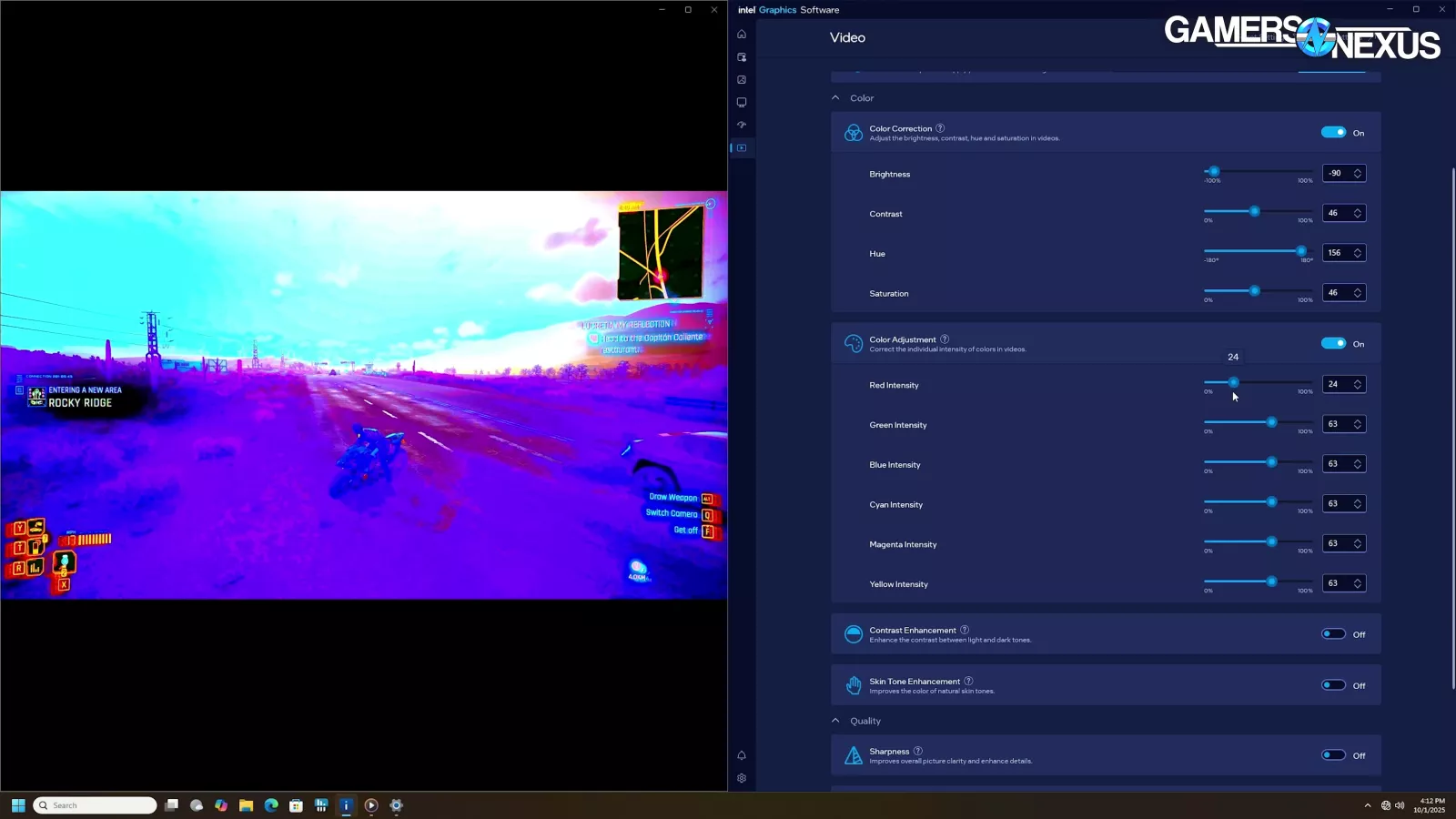Open File Explorer from the taskbar
Image resolution: width=1456 pixels, height=819 pixels.
click(246, 805)
